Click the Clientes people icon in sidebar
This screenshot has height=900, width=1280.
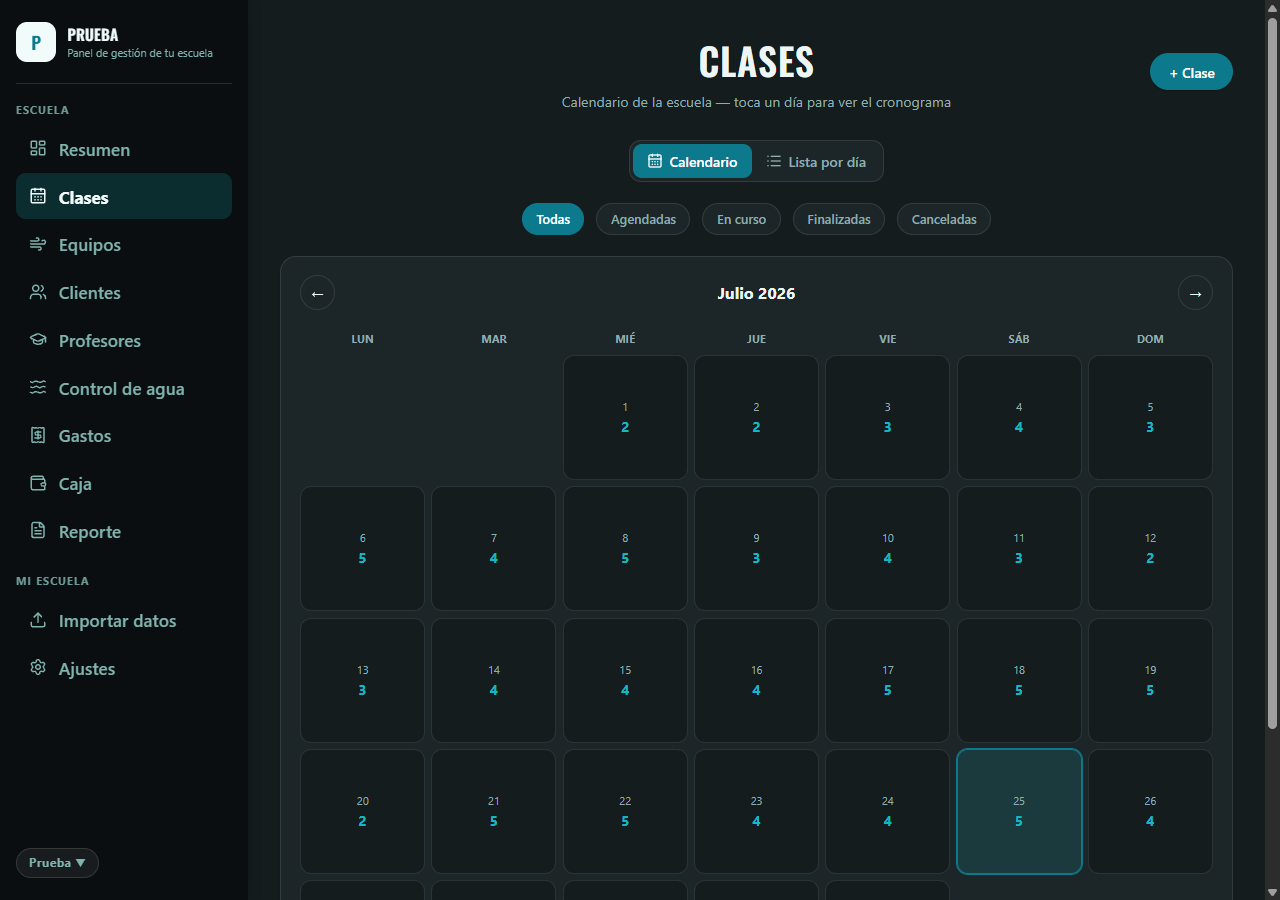(x=38, y=292)
